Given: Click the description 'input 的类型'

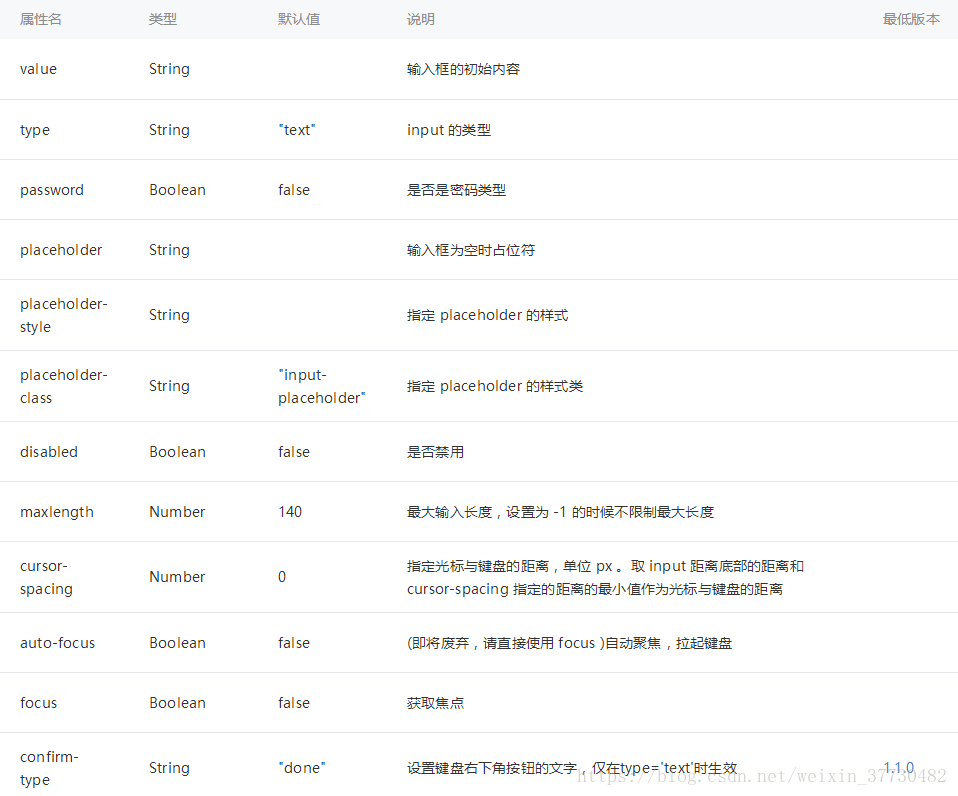Looking at the screenshot, I should pyautogui.click(x=449, y=130).
